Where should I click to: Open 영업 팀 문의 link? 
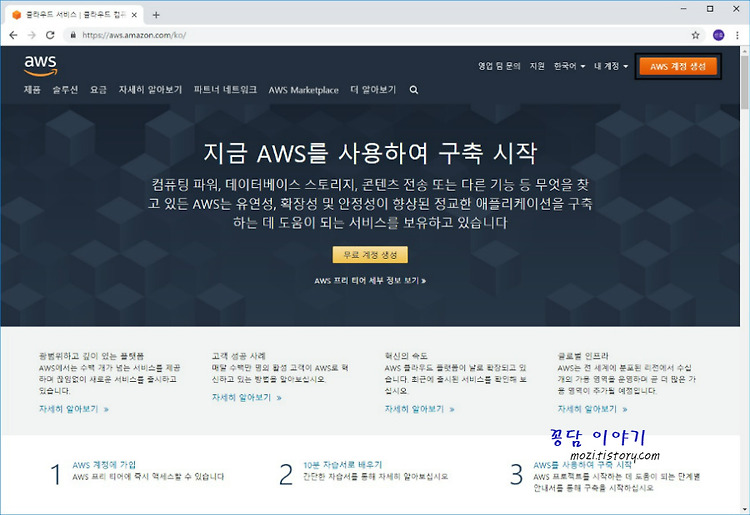click(x=499, y=66)
